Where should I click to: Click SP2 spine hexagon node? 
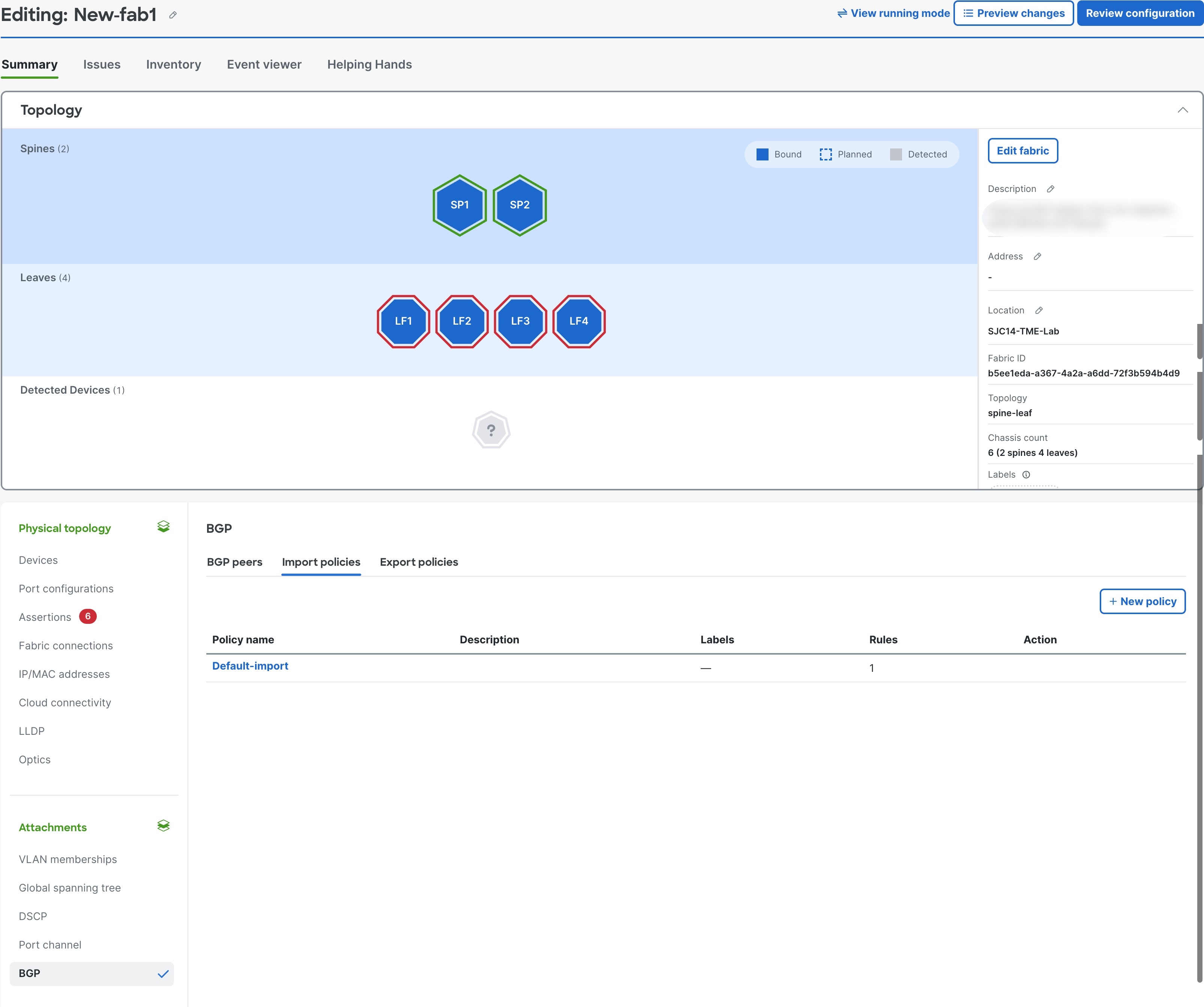click(519, 205)
